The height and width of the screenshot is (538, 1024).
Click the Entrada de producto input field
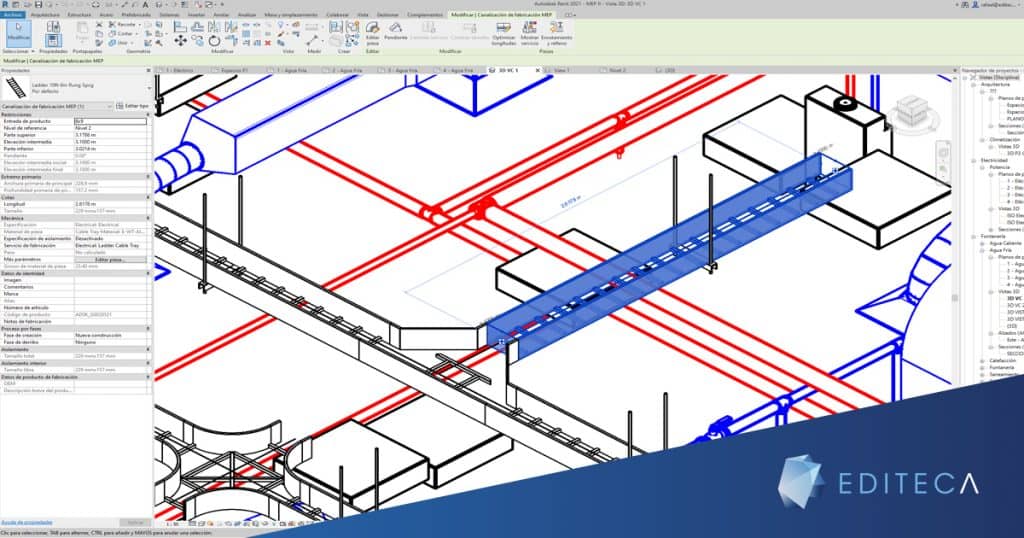pos(110,121)
